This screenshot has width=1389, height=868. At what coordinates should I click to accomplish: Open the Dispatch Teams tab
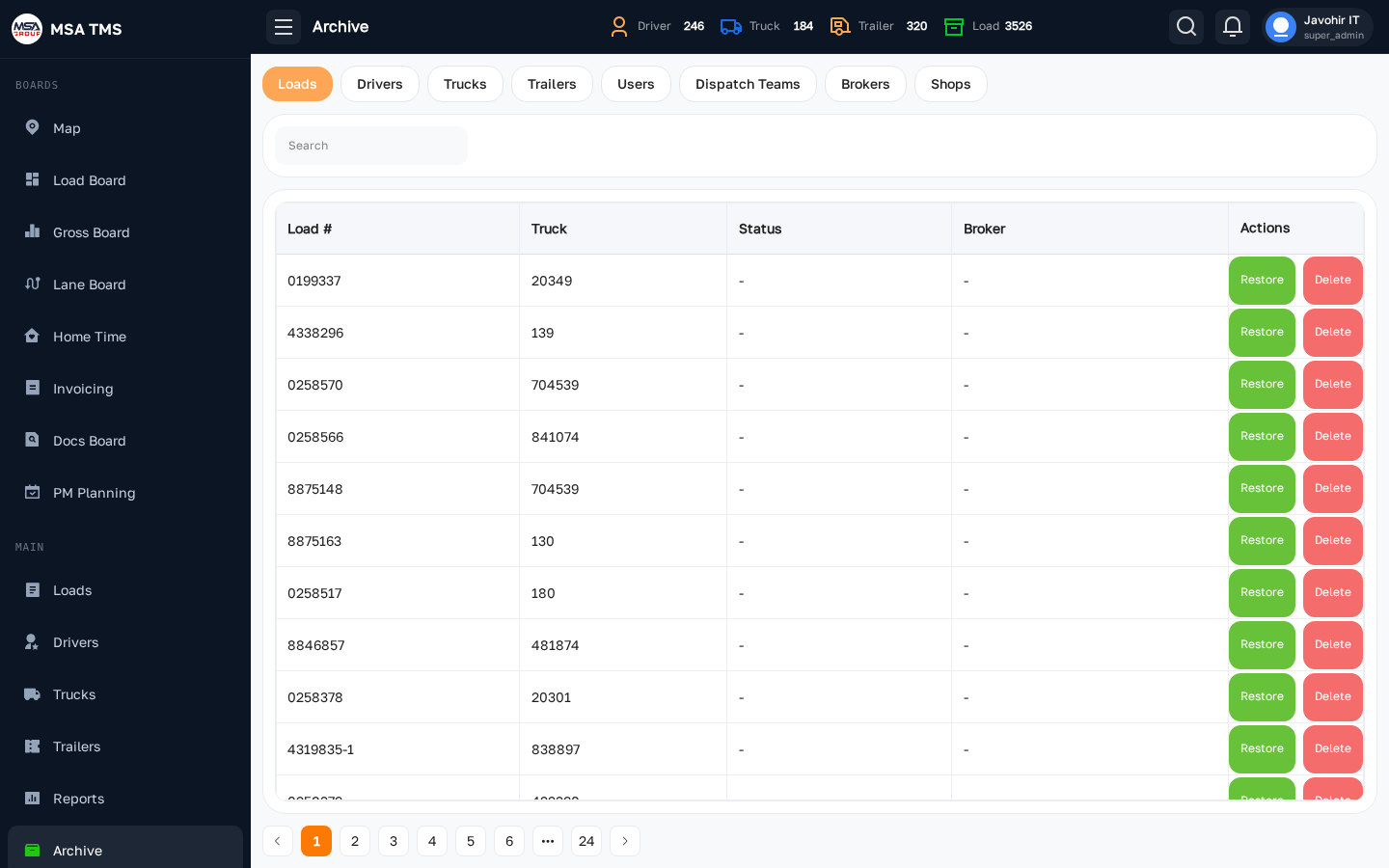pyautogui.click(x=748, y=84)
